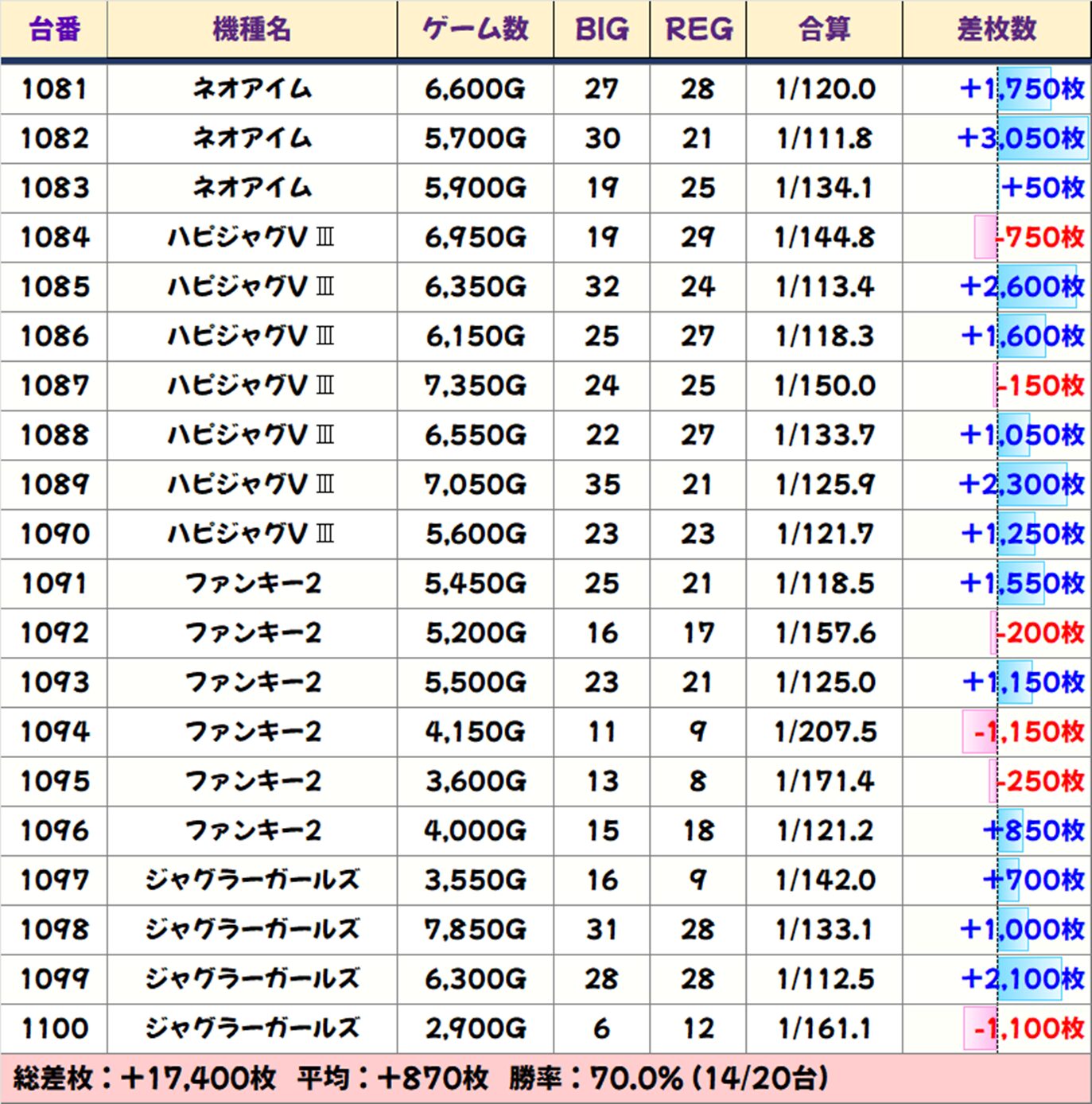Click the BIG column header
The image size is (1092, 1104).
(602, 29)
